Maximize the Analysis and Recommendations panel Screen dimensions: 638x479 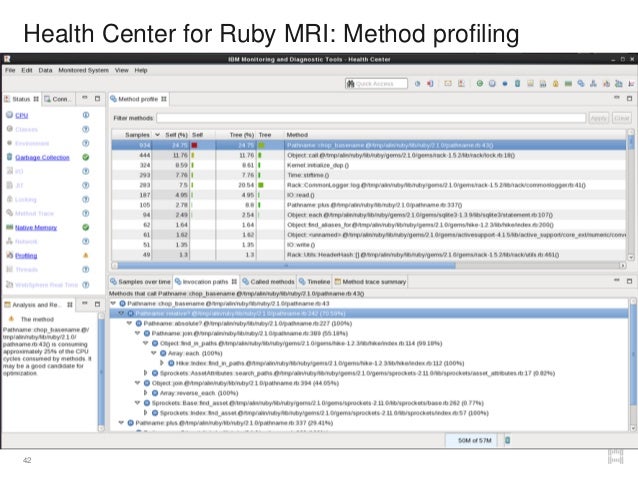point(97,304)
